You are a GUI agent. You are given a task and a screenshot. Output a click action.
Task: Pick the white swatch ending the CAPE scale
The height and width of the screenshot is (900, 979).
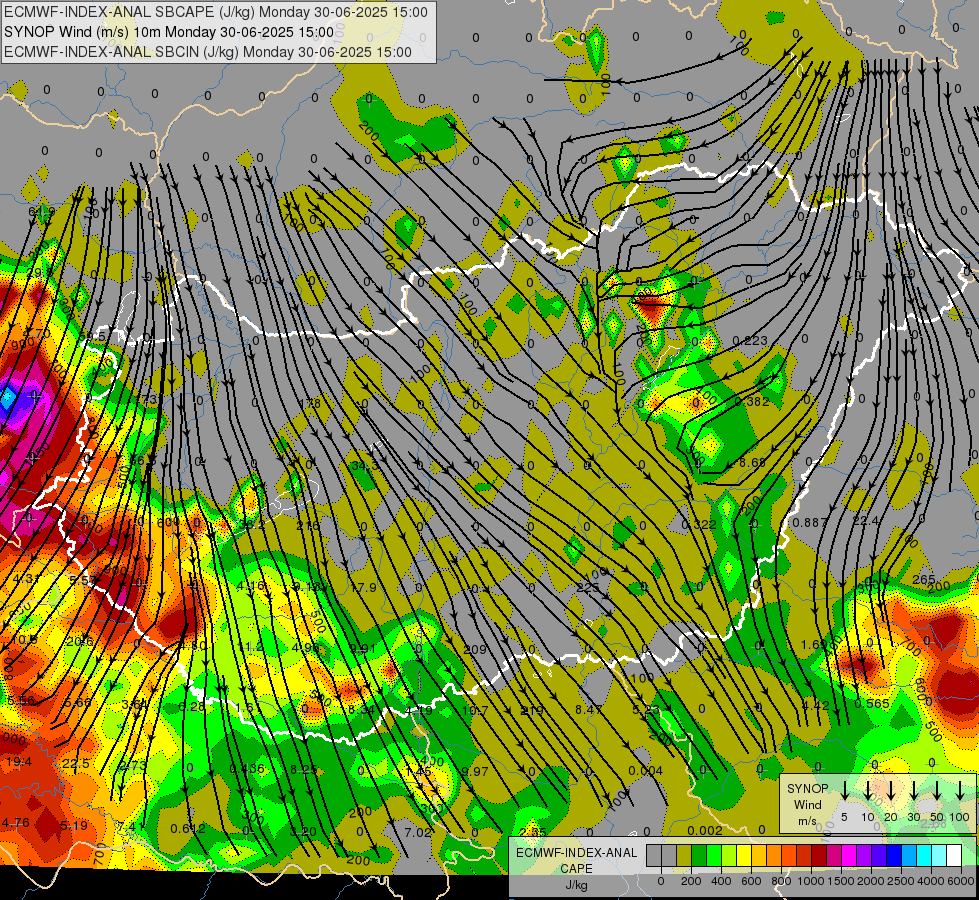coord(953,855)
